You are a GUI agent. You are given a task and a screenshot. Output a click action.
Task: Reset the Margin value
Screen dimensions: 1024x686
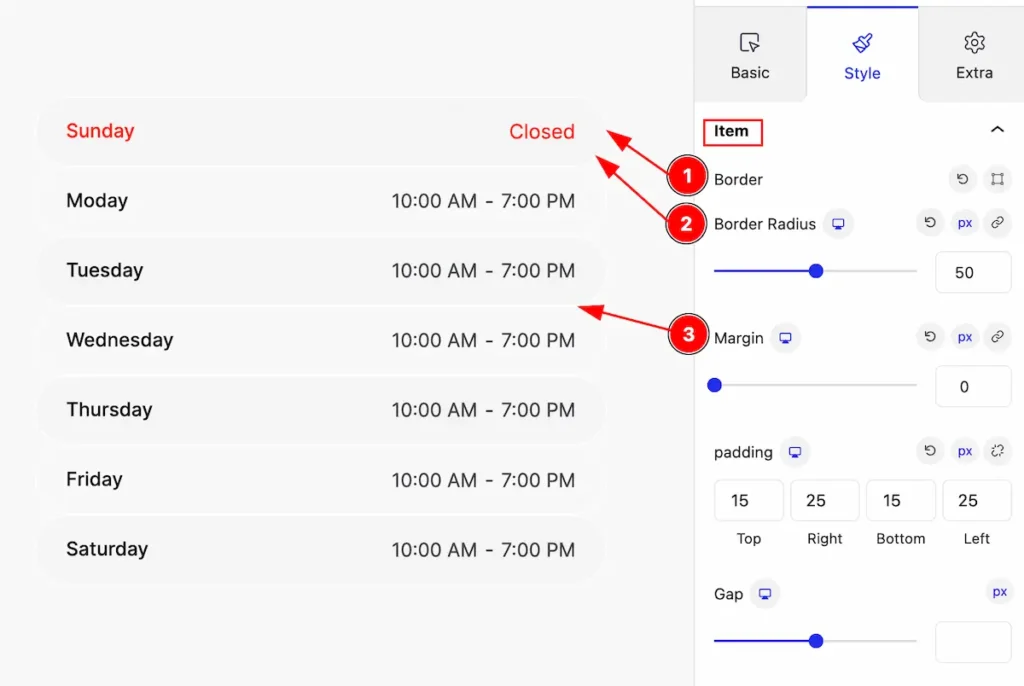tap(930, 337)
